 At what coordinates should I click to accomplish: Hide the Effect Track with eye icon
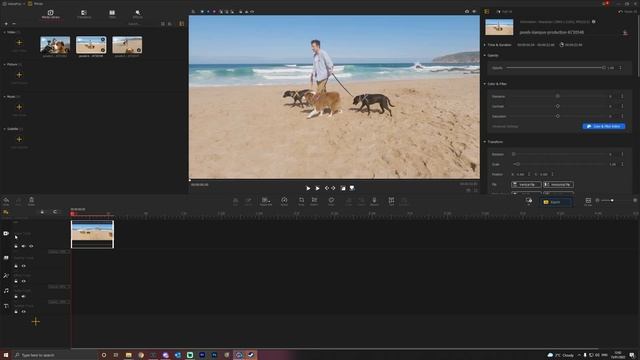[24, 281]
